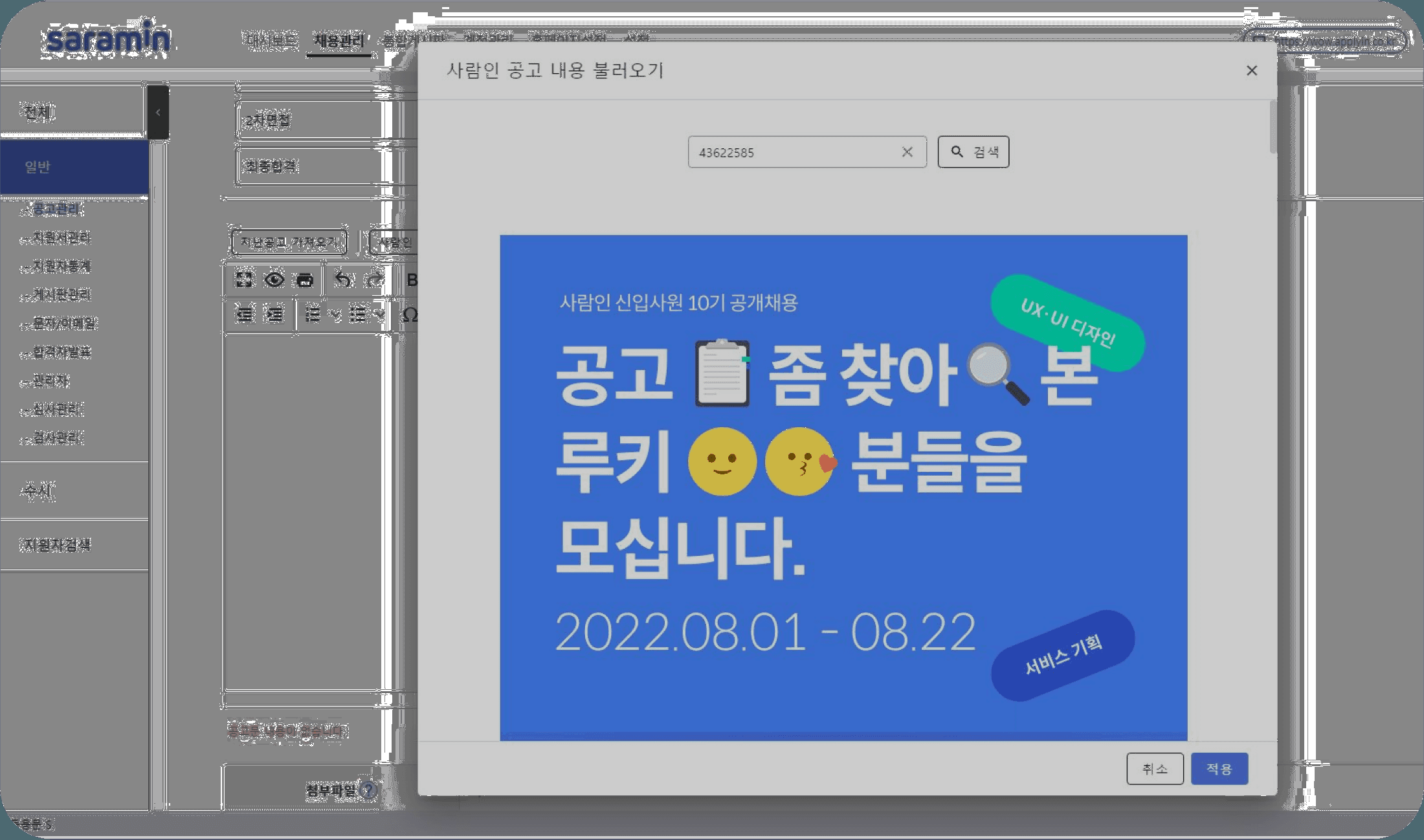Click the blue 적용 apply button
Viewport: 1424px width, 840px height.
coord(1219,769)
